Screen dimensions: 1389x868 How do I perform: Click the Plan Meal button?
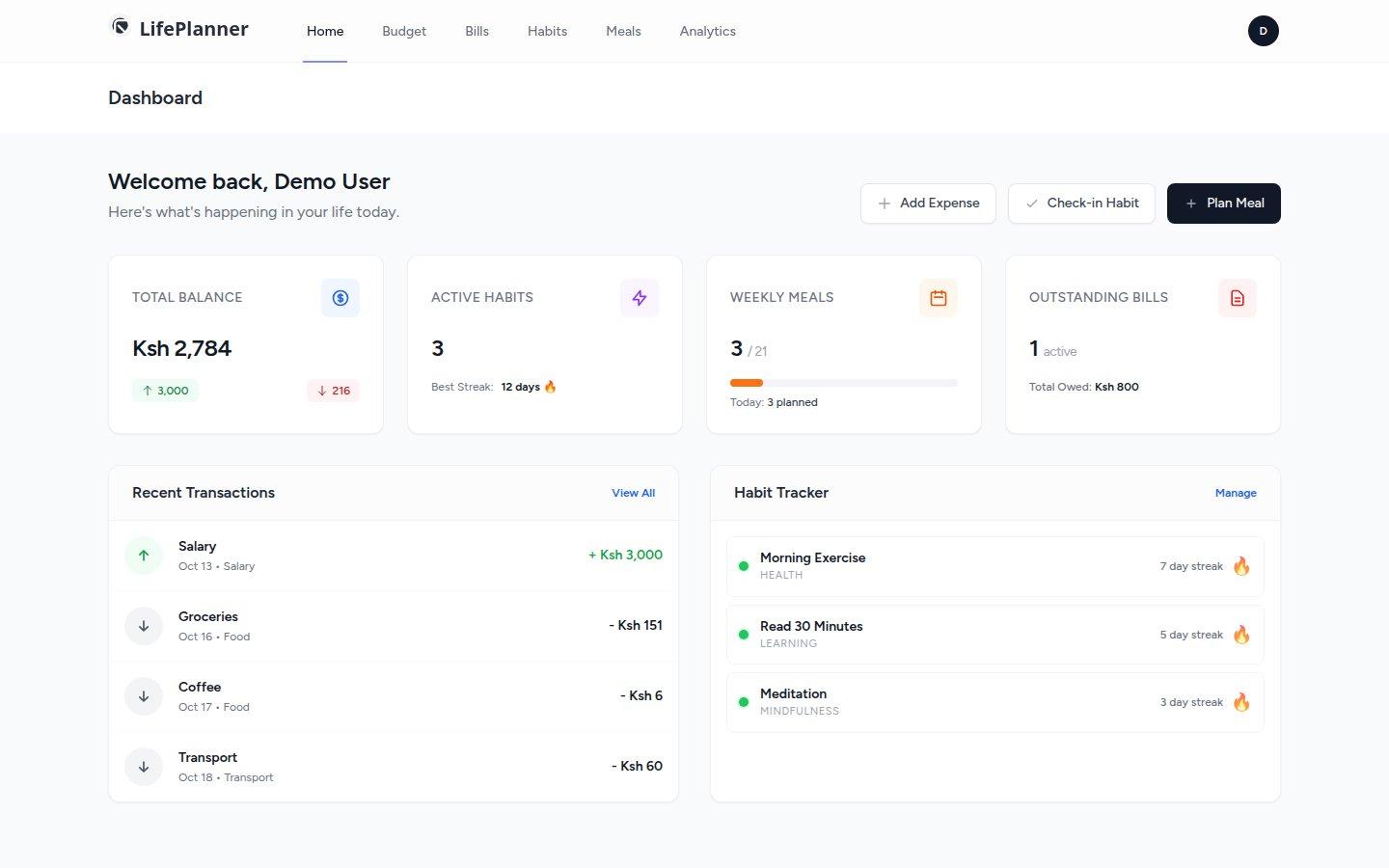pyautogui.click(x=1224, y=203)
